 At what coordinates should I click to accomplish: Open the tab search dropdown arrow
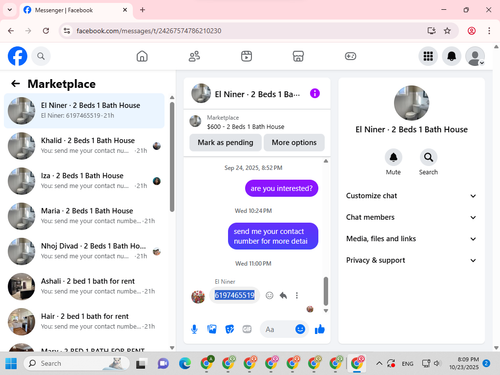pyautogui.click(x=10, y=10)
